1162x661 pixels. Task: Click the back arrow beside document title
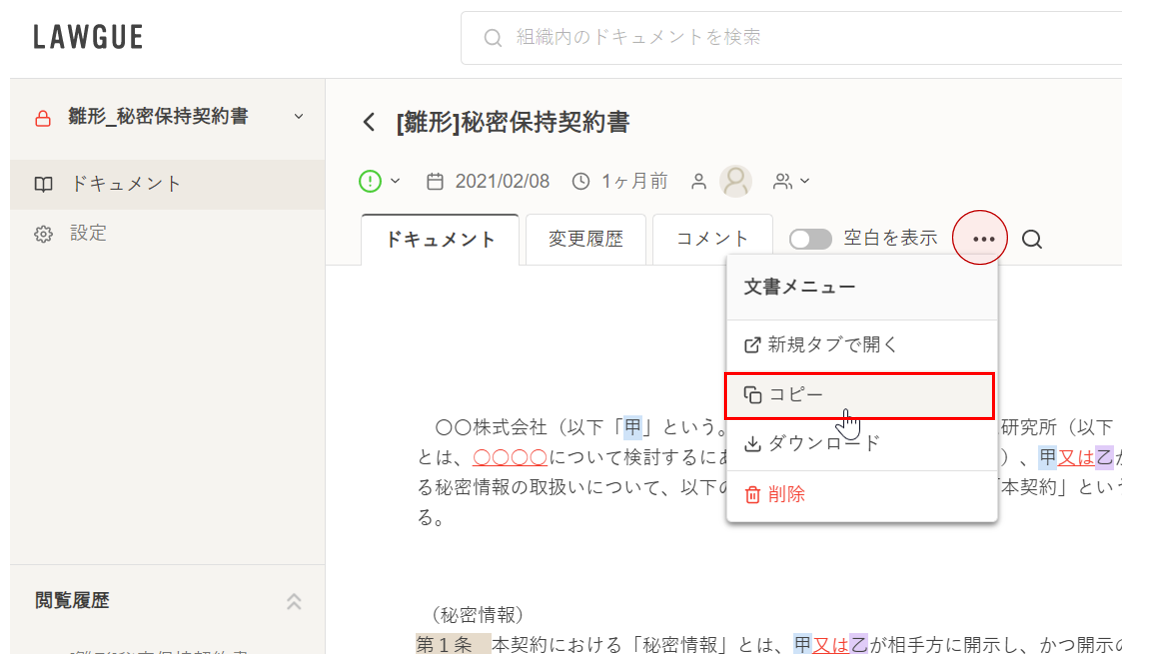369,123
